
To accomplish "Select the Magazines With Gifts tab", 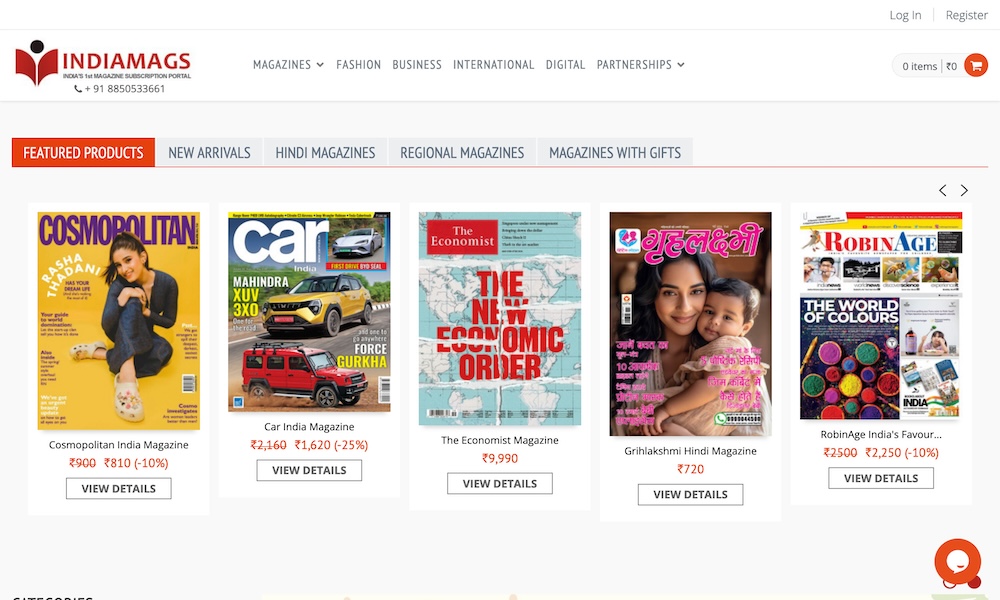I will point(615,152).
